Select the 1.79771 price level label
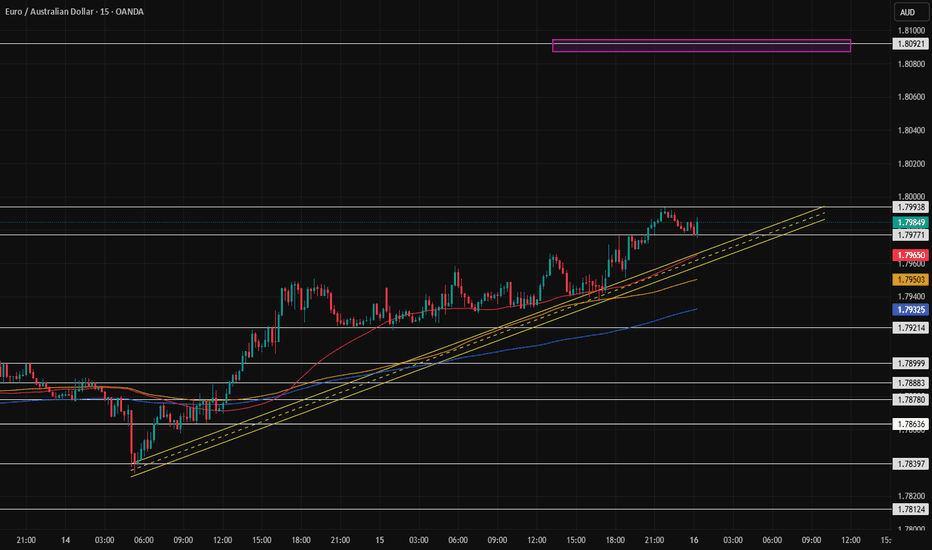This screenshot has height=550, width=932. click(911, 235)
